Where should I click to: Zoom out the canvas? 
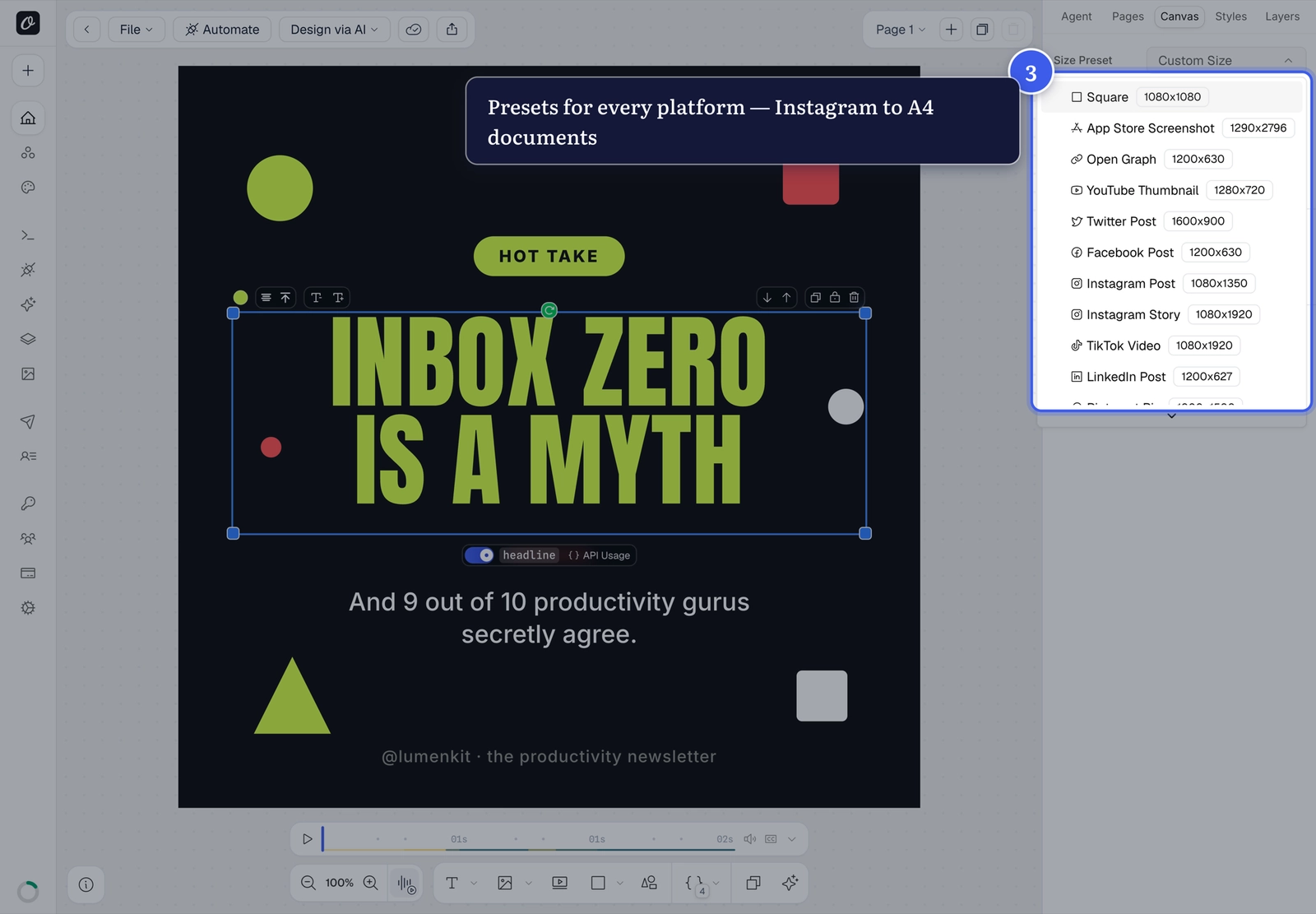308,883
